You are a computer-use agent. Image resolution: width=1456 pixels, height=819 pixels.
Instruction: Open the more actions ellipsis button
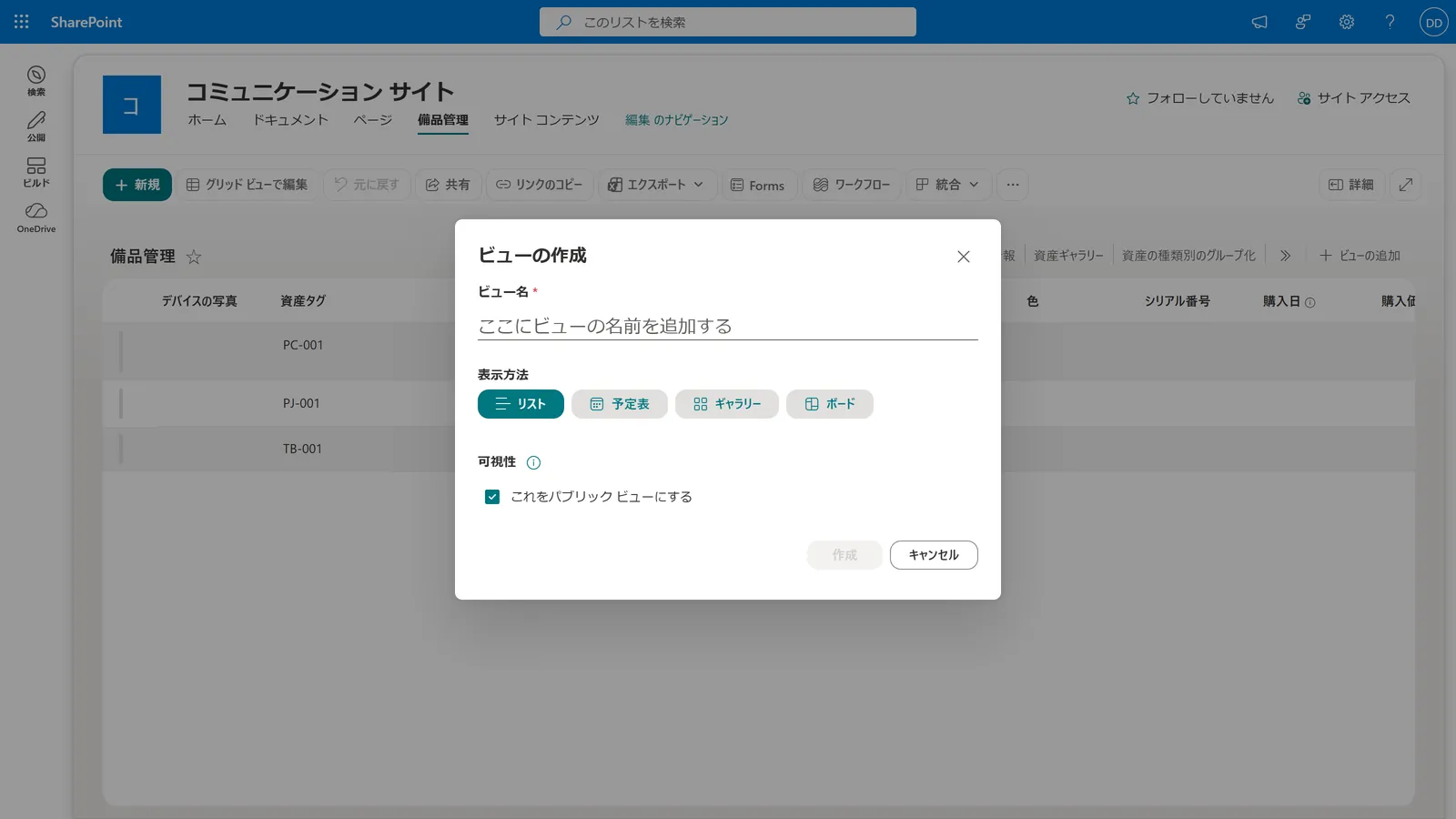(1013, 185)
